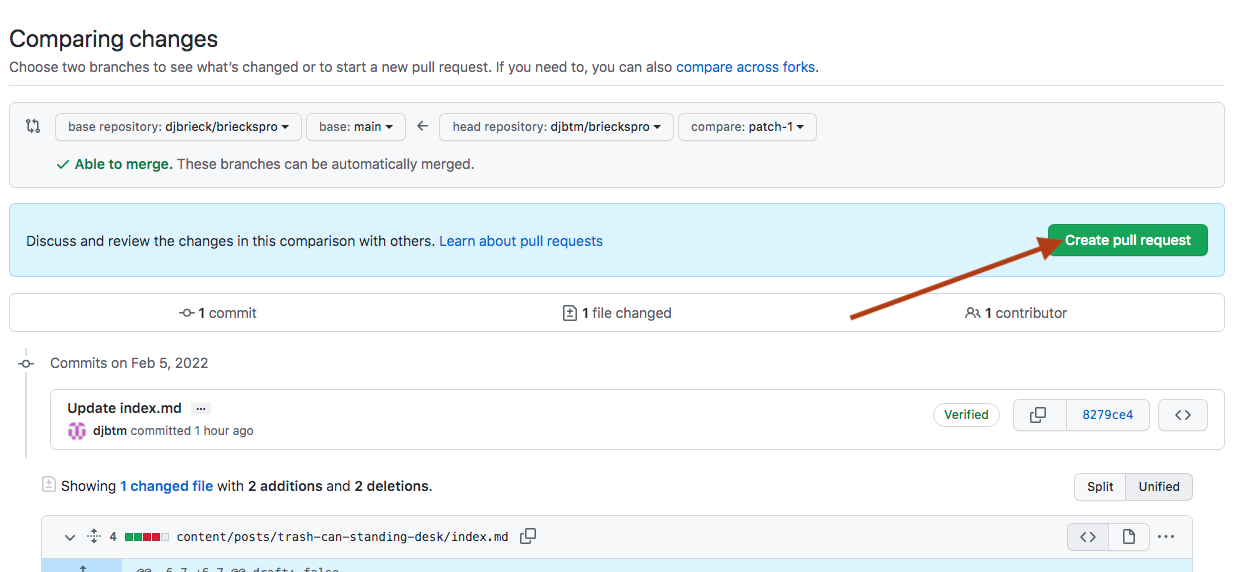
Task: Browse repository at this commit icon
Action: (1183, 415)
